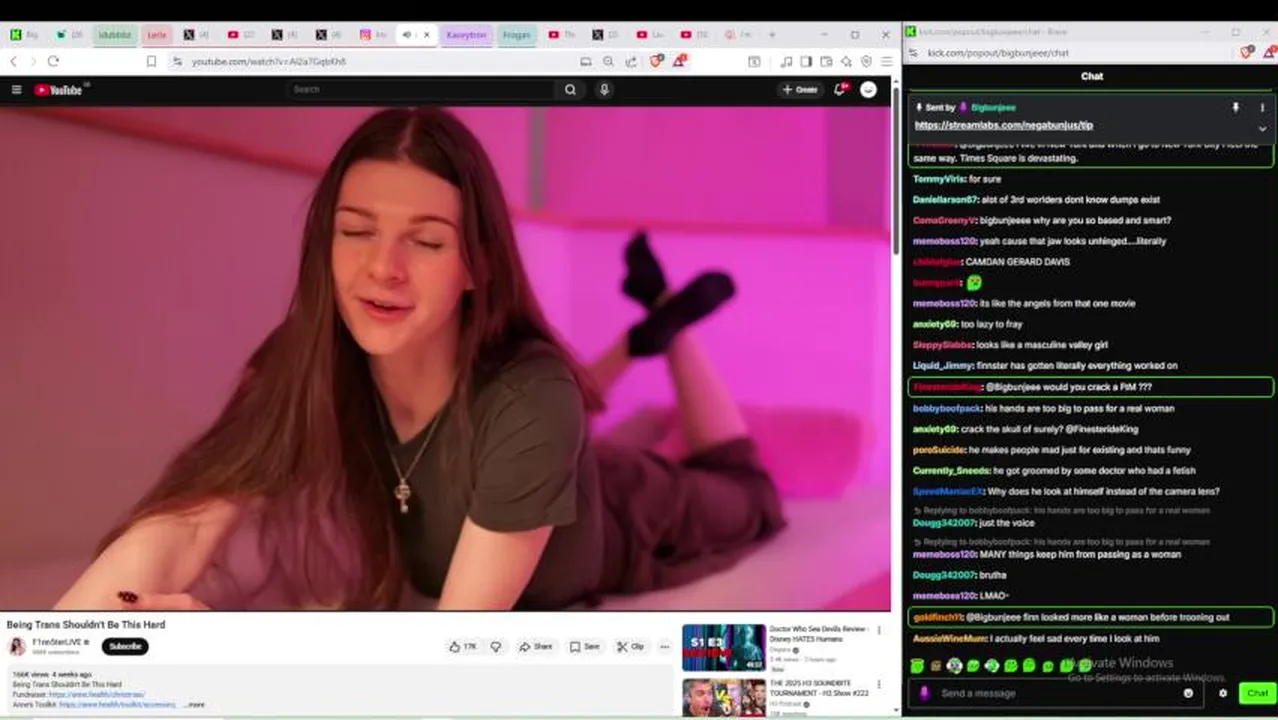1278x720 pixels.
Task: Open the Brave wallet toolbar icon
Action: click(x=826, y=61)
